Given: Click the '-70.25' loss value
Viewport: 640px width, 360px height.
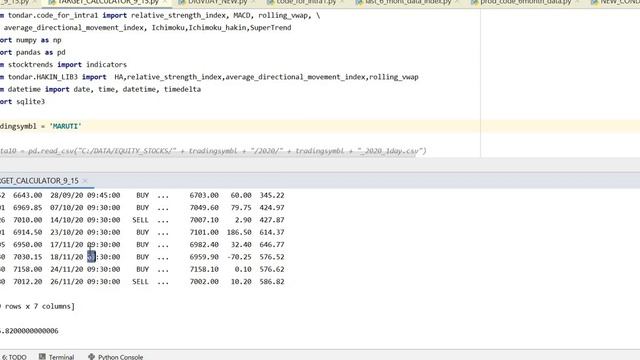Looking at the screenshot, I should pyautogui.click(x=239, y=257).
